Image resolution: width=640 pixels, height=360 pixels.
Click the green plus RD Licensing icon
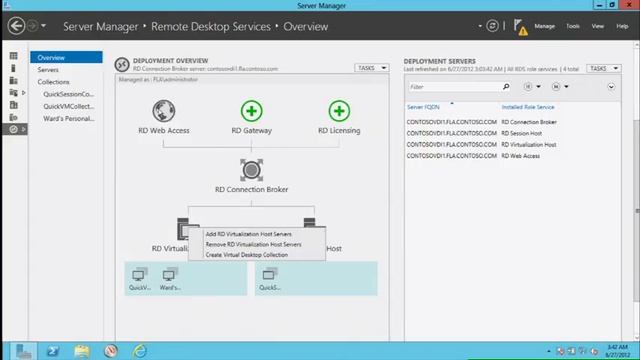pos(339,111)
